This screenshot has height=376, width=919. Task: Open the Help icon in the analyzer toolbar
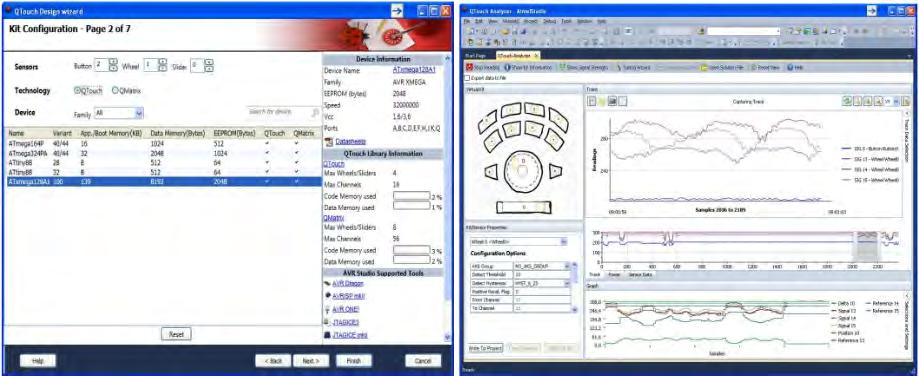pos(790,67)
